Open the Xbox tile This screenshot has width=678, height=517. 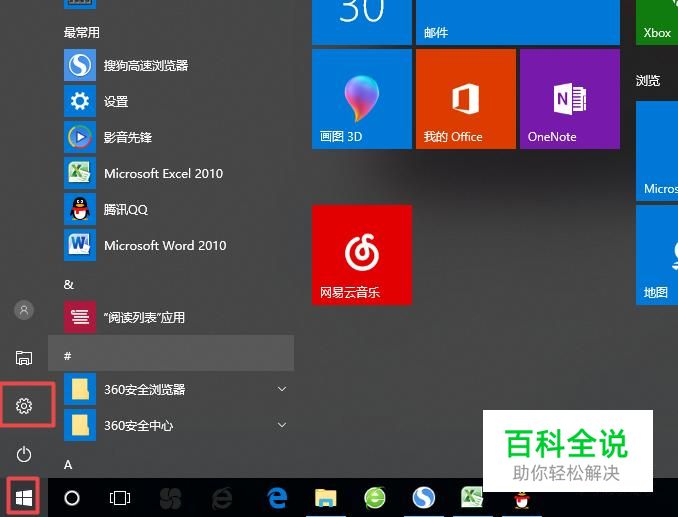pos(657,22)
